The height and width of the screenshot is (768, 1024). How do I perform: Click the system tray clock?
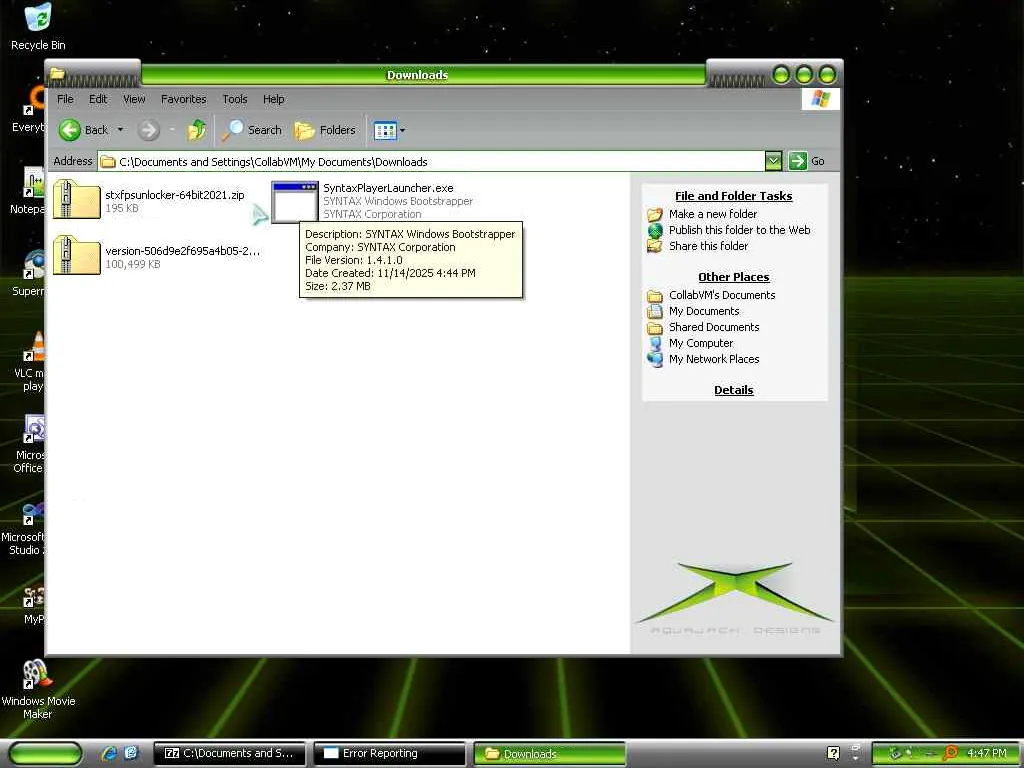[987, 753]
